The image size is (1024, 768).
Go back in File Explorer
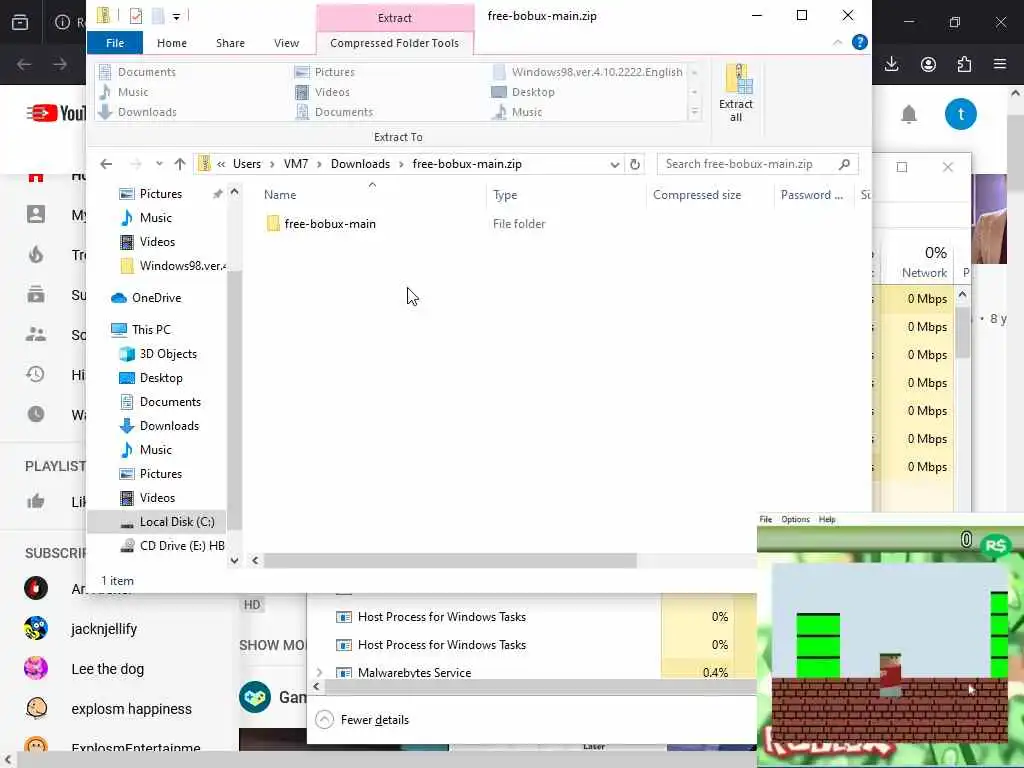(106, 164)
